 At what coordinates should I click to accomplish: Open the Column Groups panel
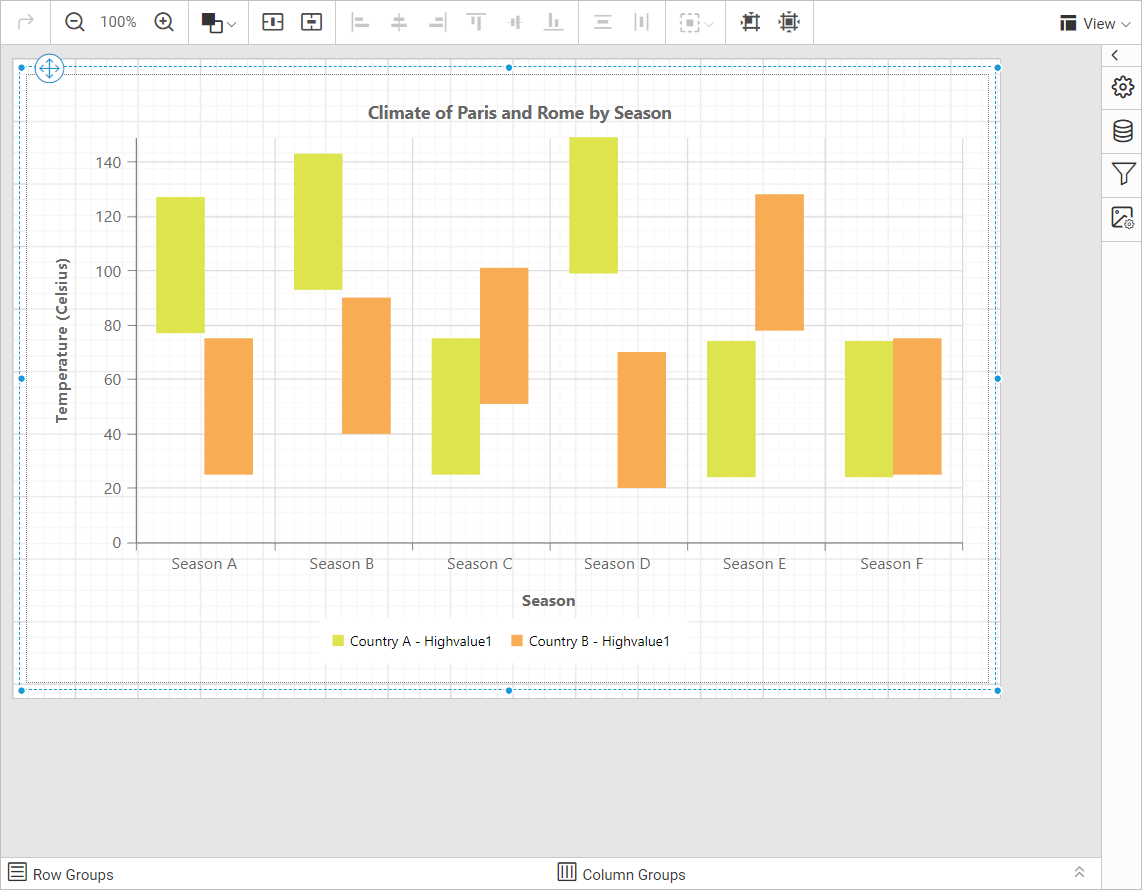click(x=621, y=873)
